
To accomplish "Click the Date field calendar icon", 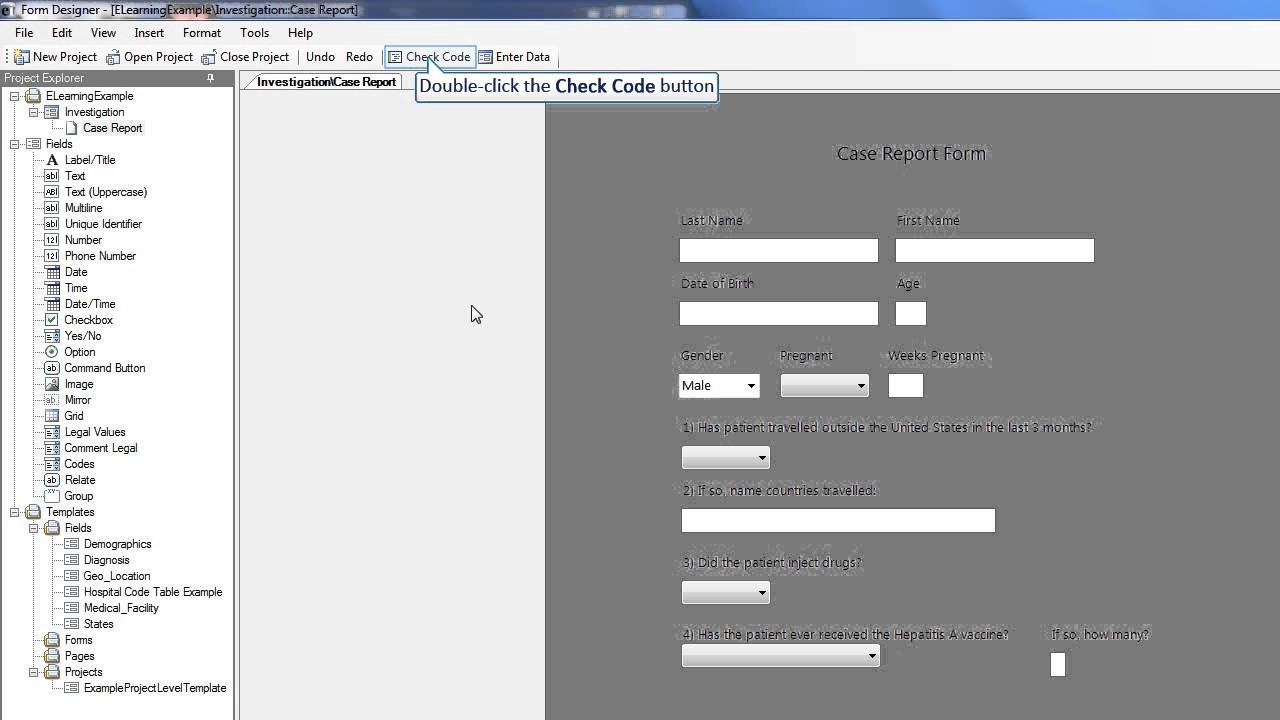I will pyautogui.click(x=52, y=272).
